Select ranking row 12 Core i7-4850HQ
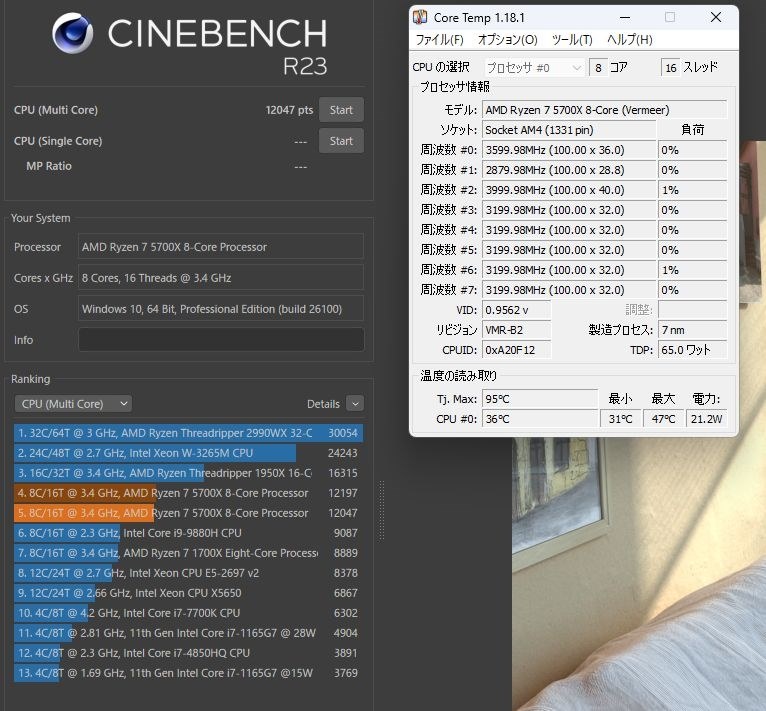 [x=188, y=653]
